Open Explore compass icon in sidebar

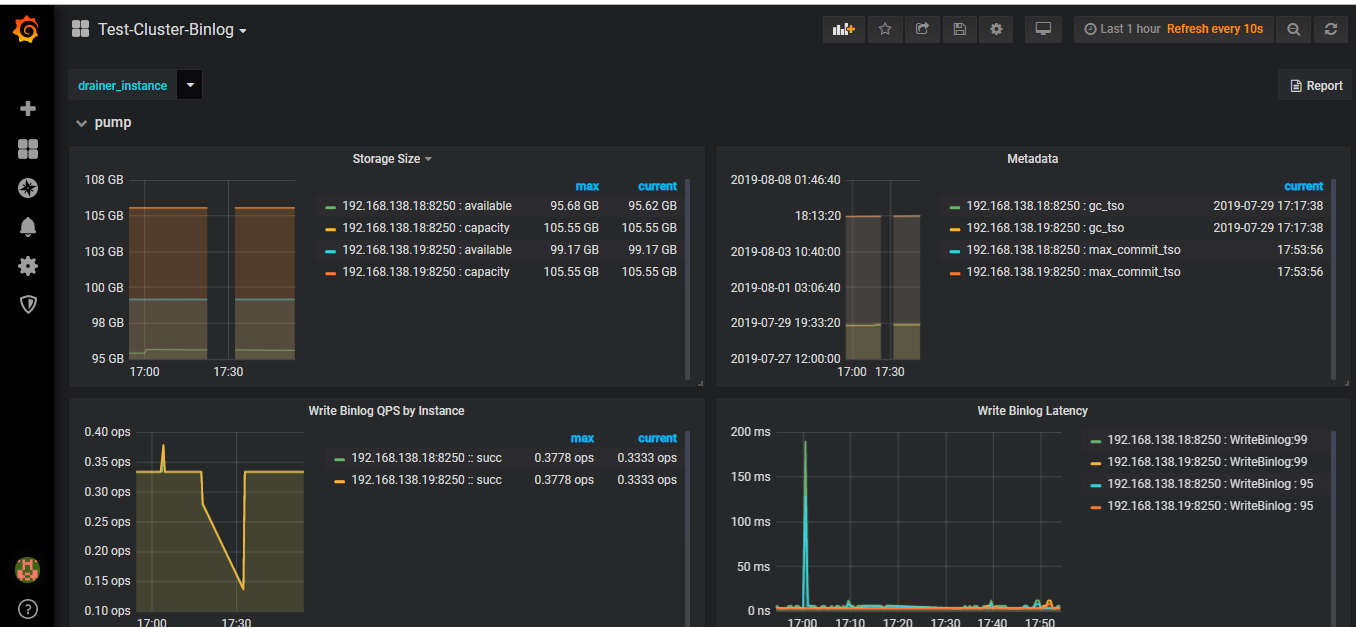[x=28, y=188]
